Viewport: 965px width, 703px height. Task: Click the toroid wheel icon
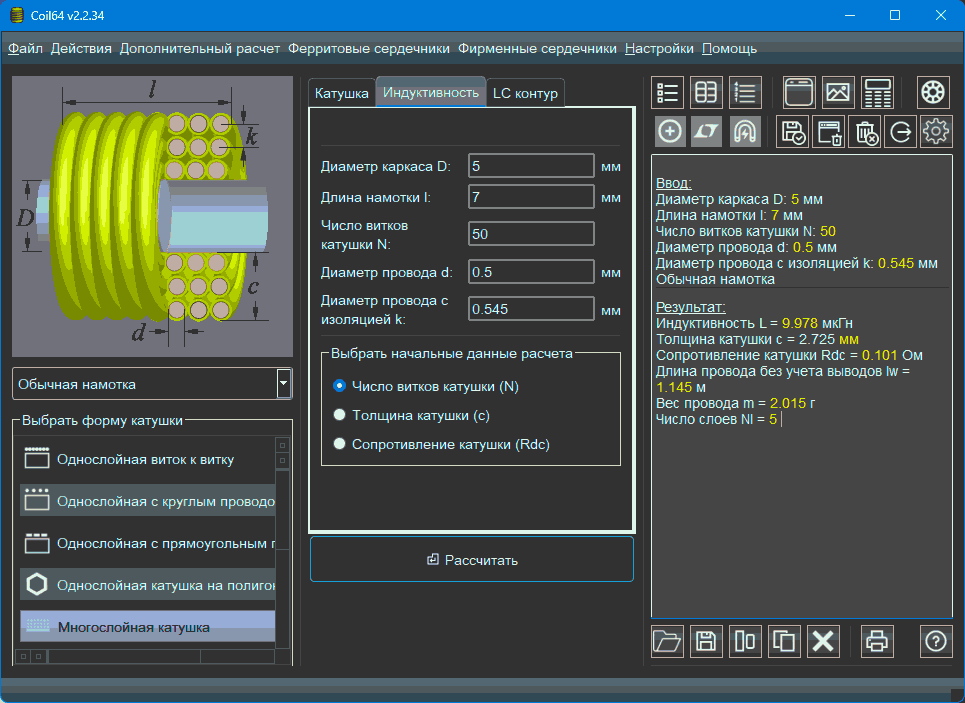[x=933, y=93]
